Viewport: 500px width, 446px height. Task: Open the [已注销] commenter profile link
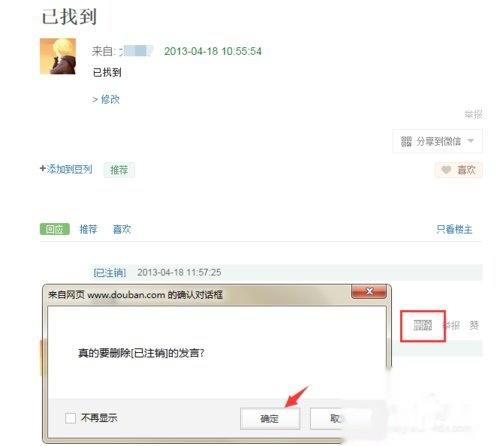point(110,273)
